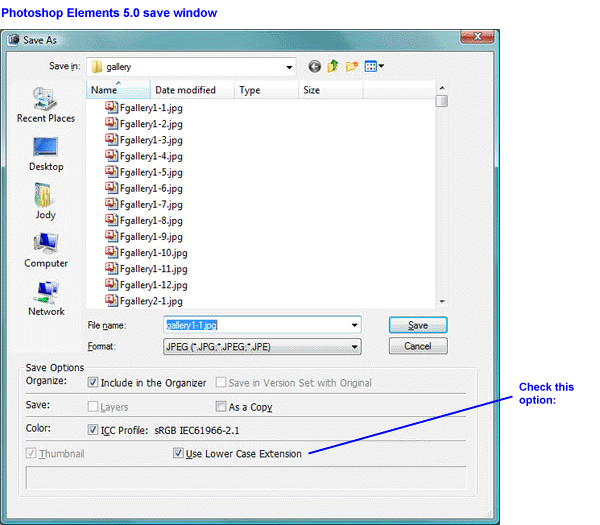Sort by Date modified column
600x525 pixels.
pyautogui.click(x=192, y=90)
